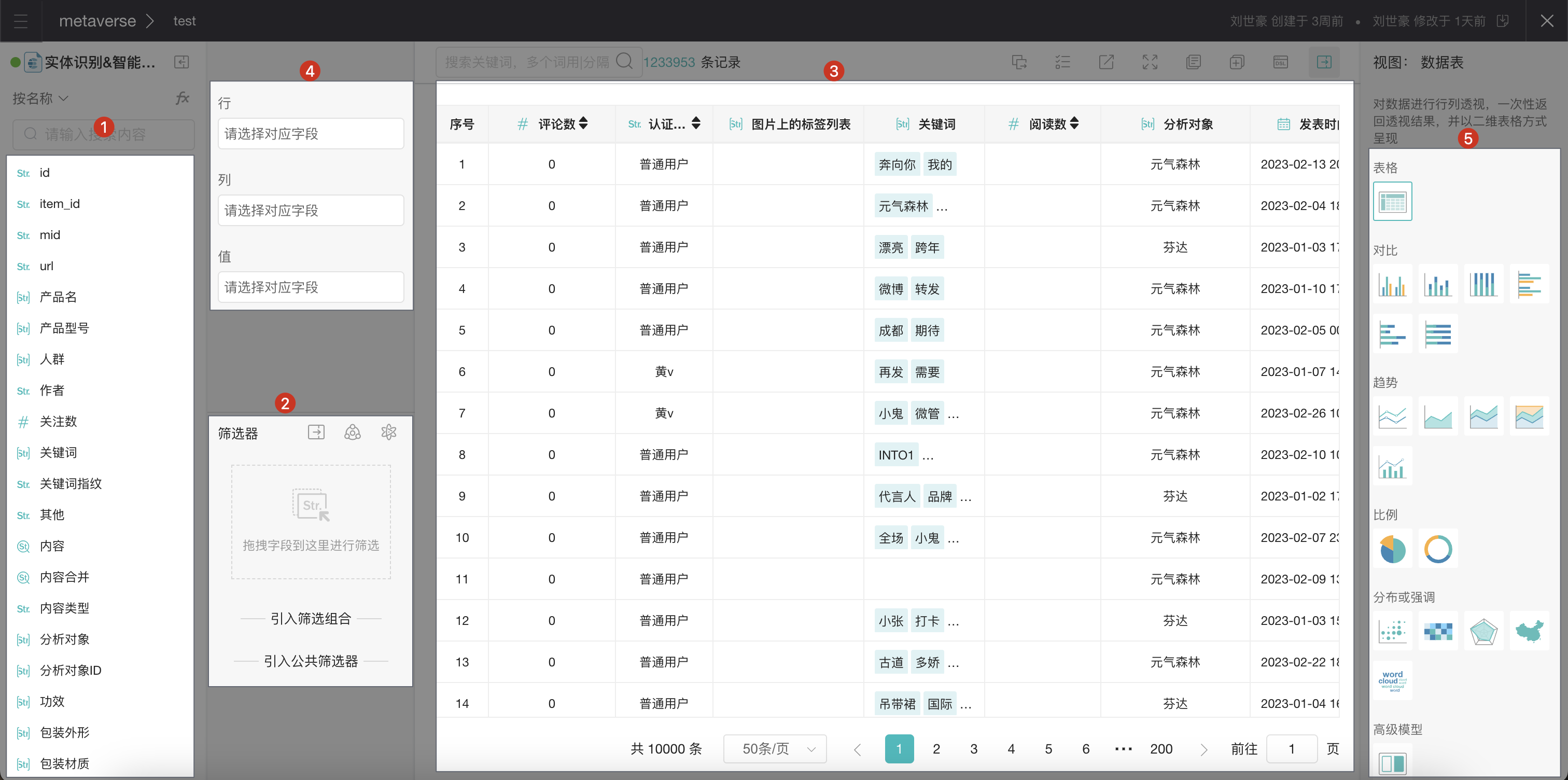1568x780 pixels.
Task: Click the 图片上的标签列表 column header
Action: tap(789, 124)
